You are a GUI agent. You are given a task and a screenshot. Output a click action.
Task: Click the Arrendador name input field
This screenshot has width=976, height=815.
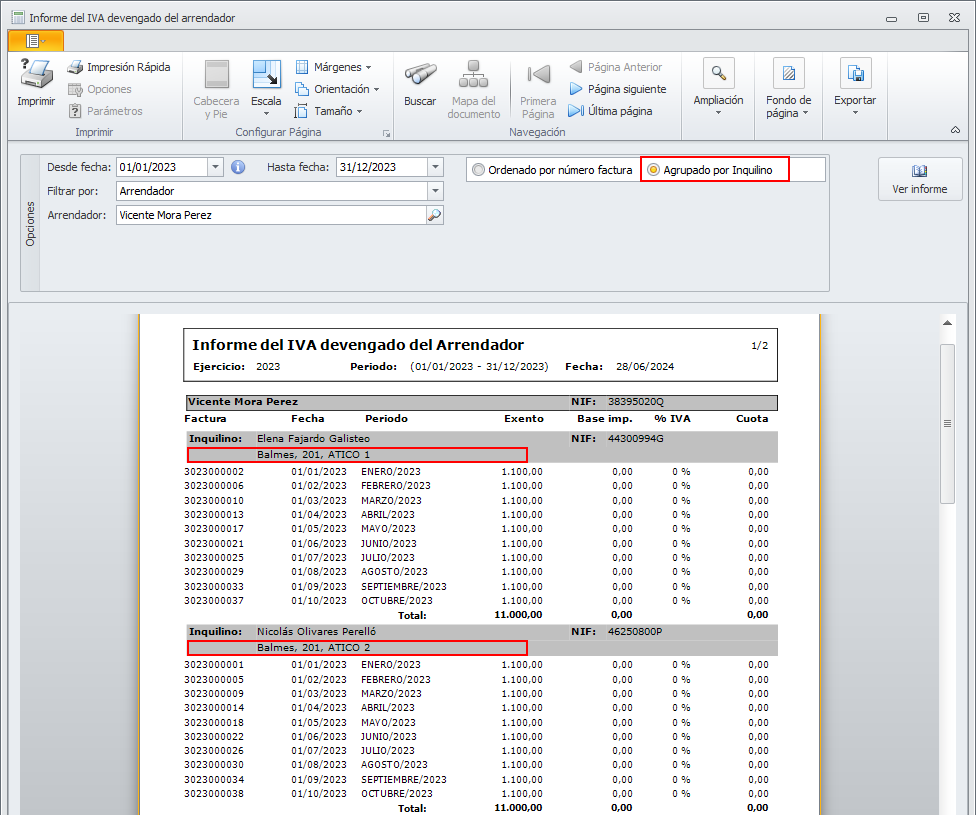click(x=270, y=214)
